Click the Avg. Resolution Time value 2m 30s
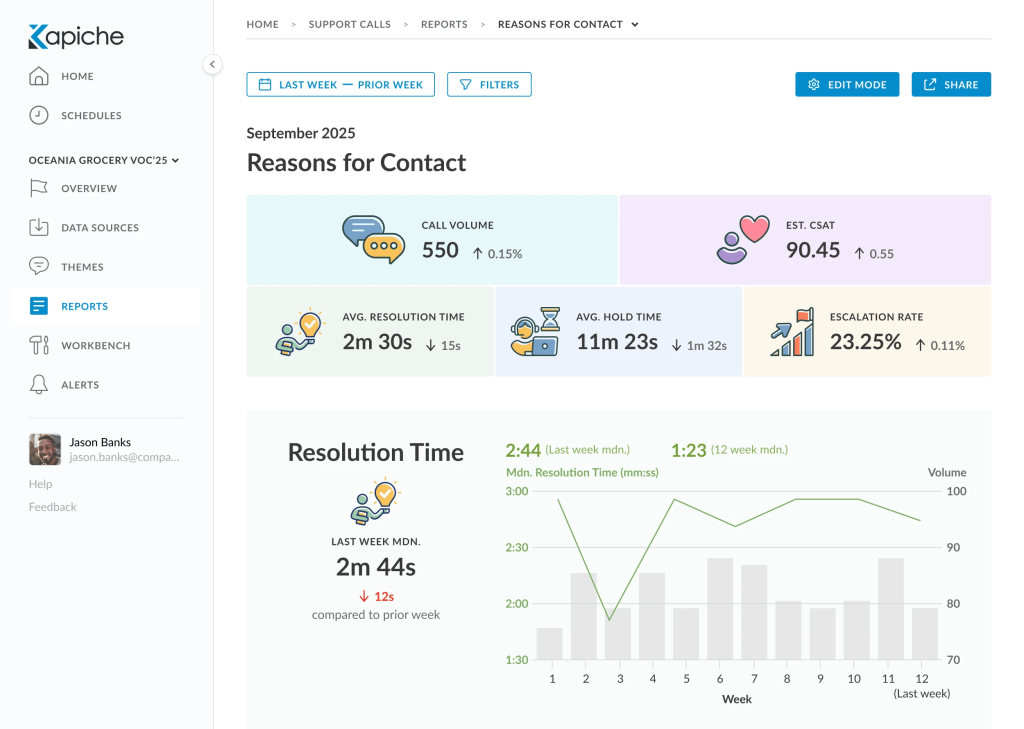1024x729 pixels. tap(377, 342)
